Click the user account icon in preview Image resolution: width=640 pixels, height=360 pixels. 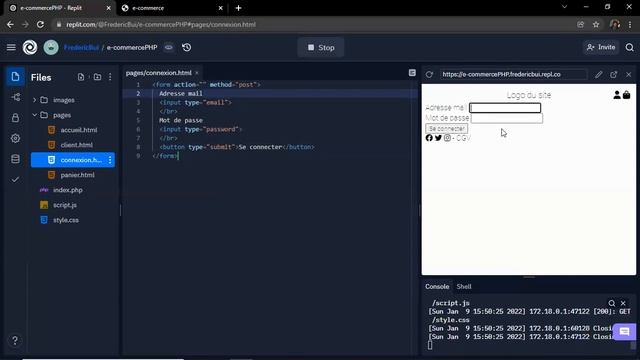point(617,95)
